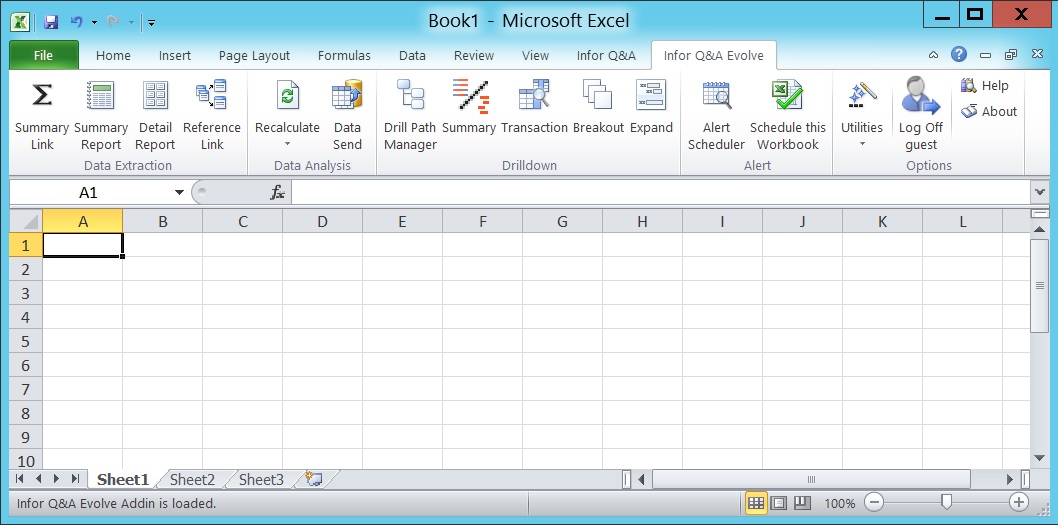The height and width of the screenshot is (526, 1058).
Task: Open the Page Layout tab
Action: tap(254, 56)
